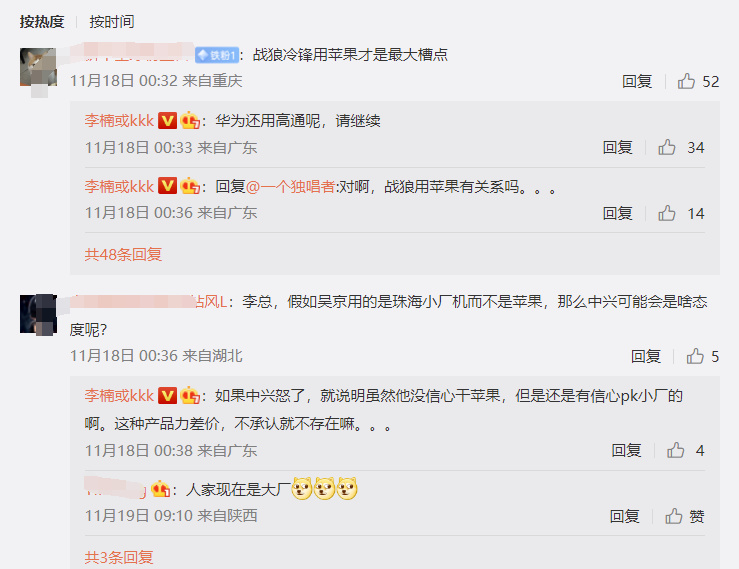Like the reply with 34 likes
Viewport: 739px width, 569px height.
click(667, 148)
